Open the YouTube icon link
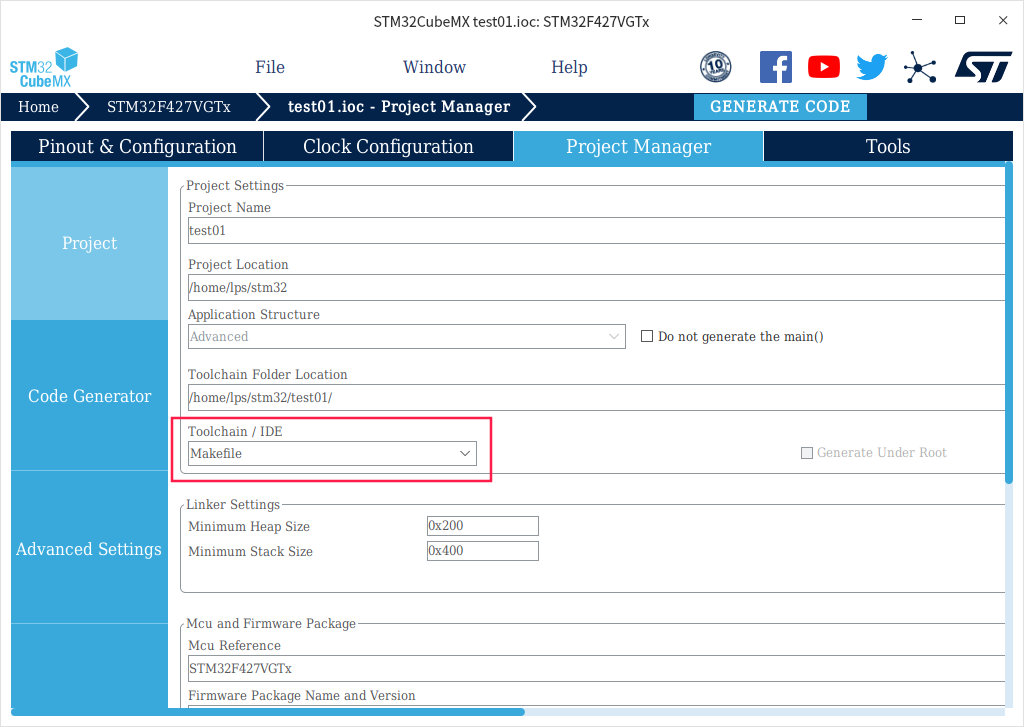1024x727 pixels. [824, 67]
